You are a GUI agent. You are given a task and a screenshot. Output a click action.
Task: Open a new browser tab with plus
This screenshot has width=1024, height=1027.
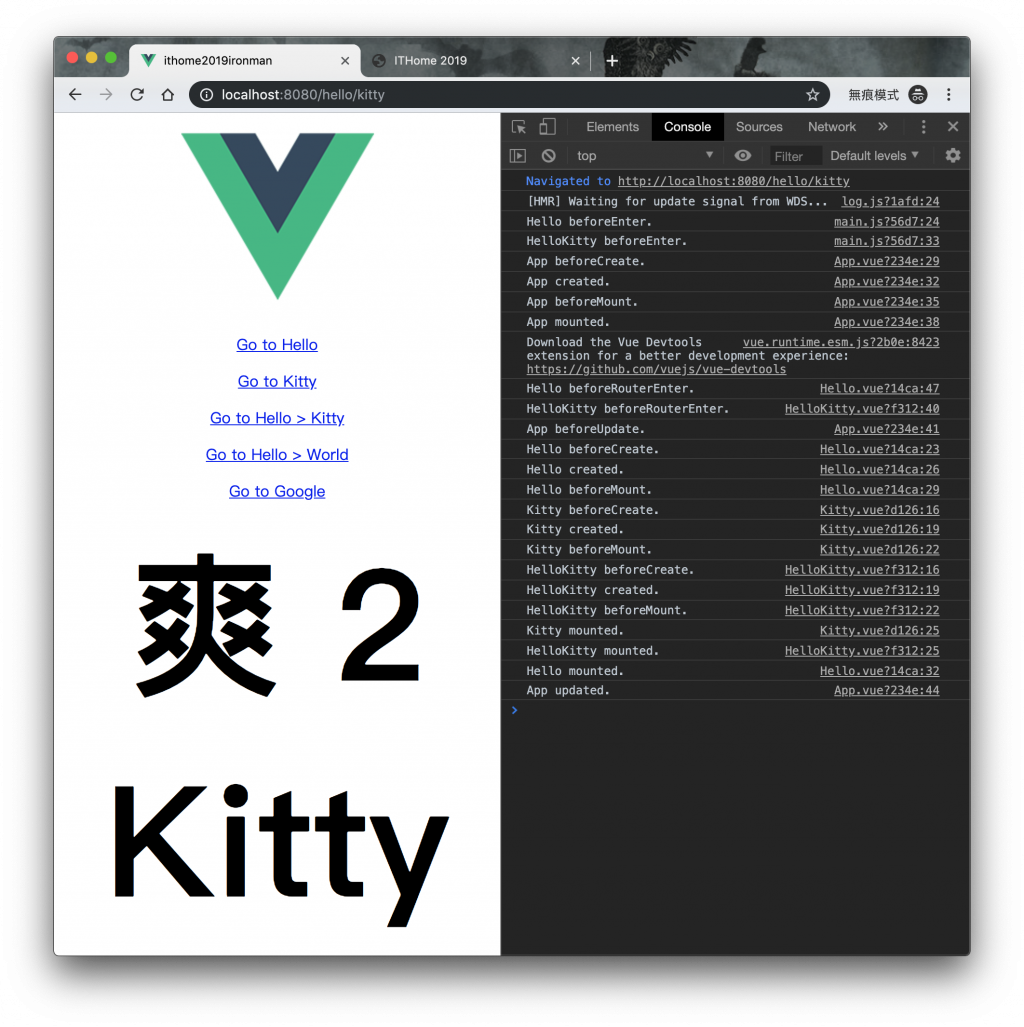tap(612, 60)
